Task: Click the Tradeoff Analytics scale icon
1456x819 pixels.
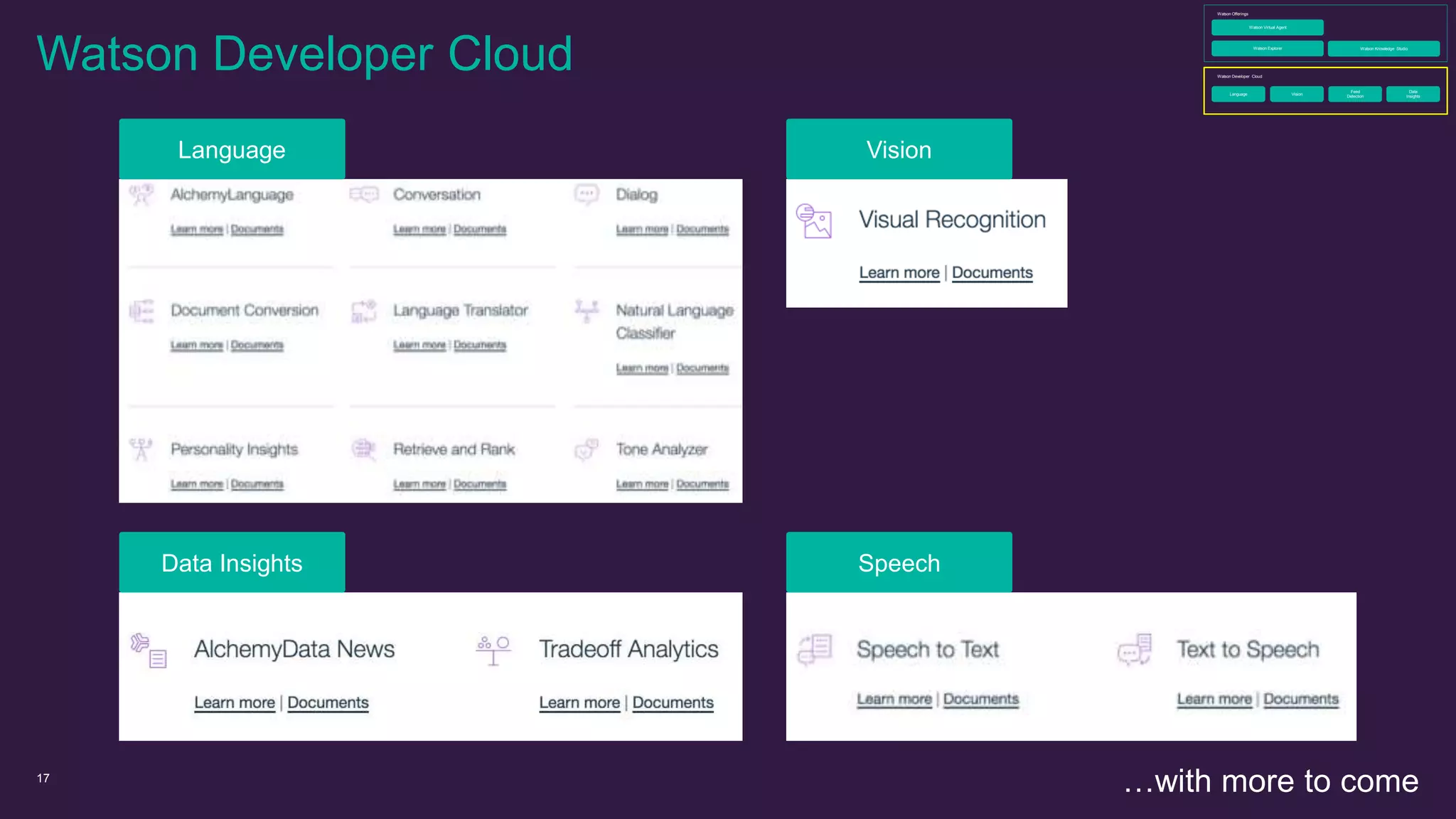Action: (493, 651)
